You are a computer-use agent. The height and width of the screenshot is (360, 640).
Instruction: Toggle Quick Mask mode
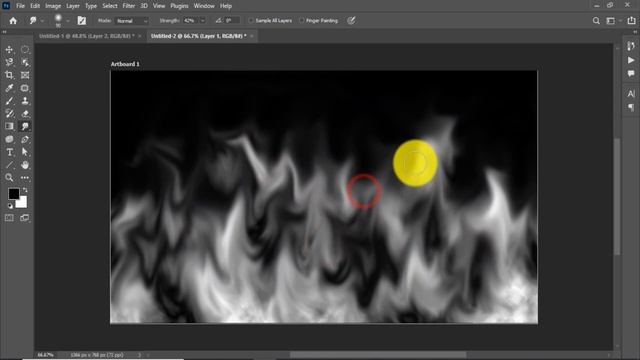(9, 218)
